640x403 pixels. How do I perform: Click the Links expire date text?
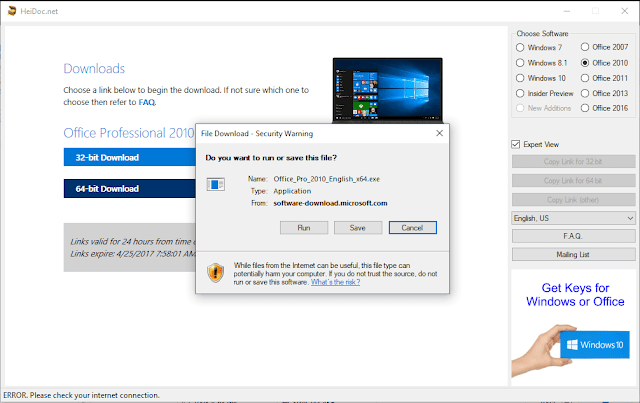click(x=133, y=254)
